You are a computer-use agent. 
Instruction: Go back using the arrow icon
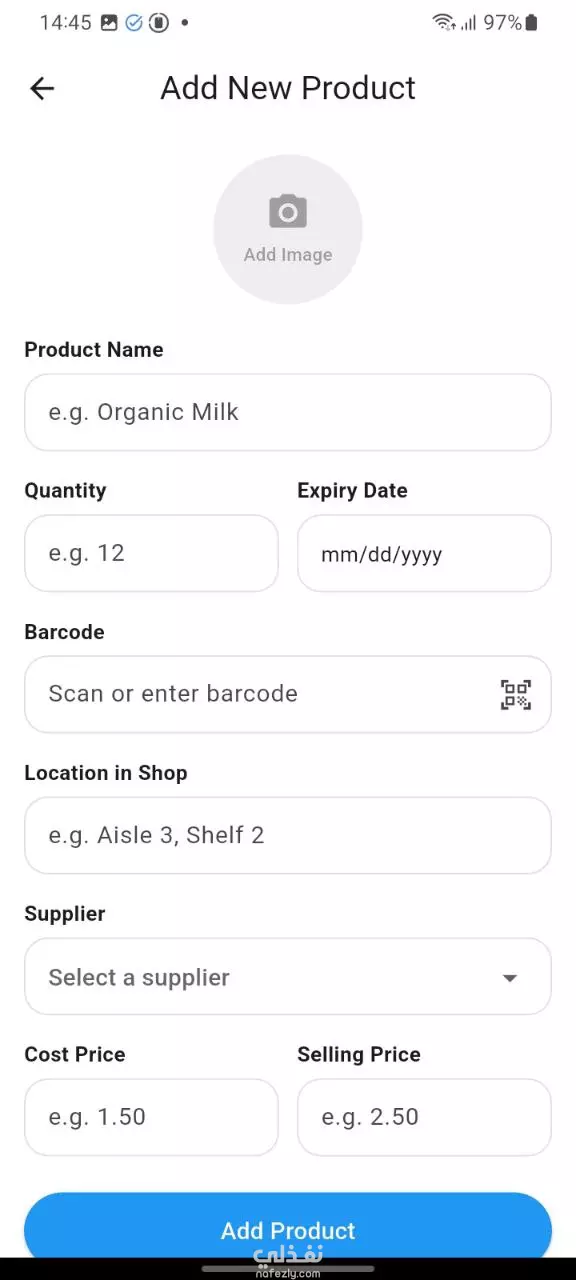[x=41, y=88]
